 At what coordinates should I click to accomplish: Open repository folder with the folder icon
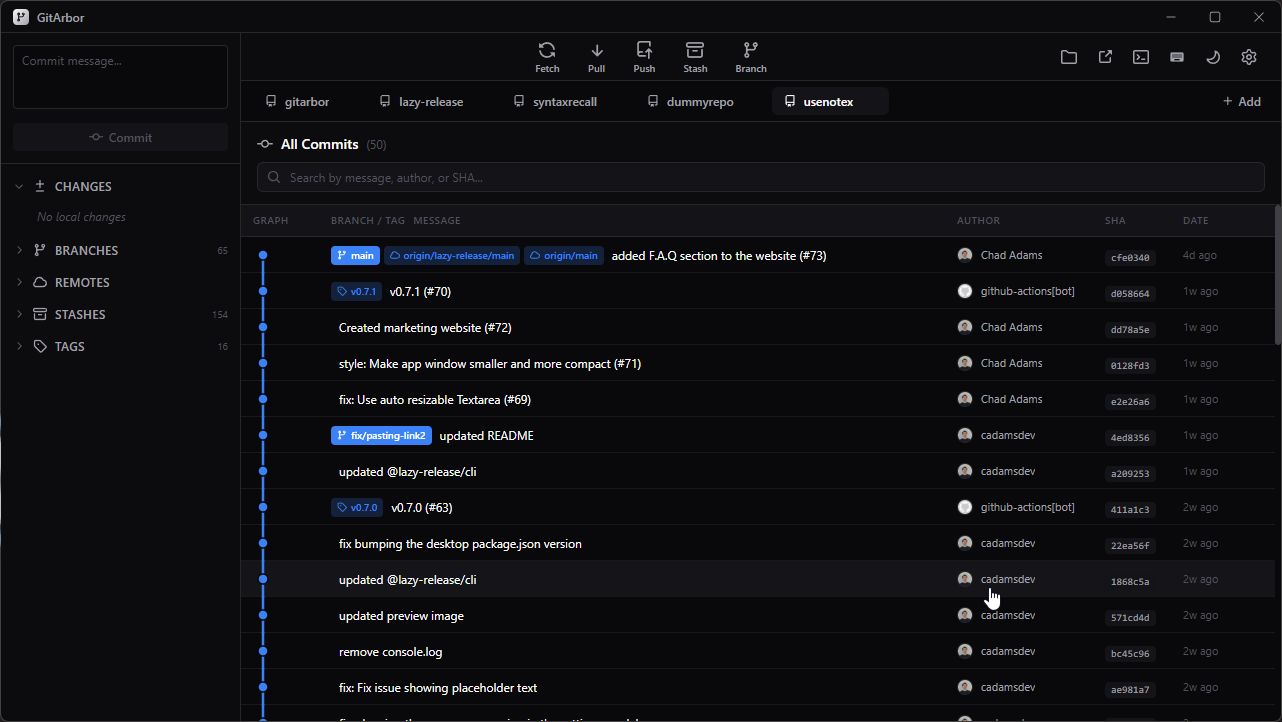click(x=1069, y=57)
